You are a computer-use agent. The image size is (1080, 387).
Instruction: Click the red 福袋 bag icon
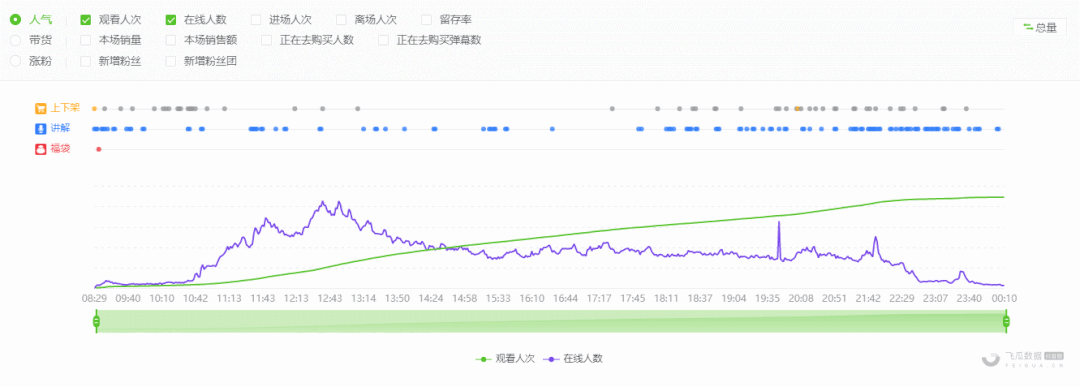click(x=41, y=148)
